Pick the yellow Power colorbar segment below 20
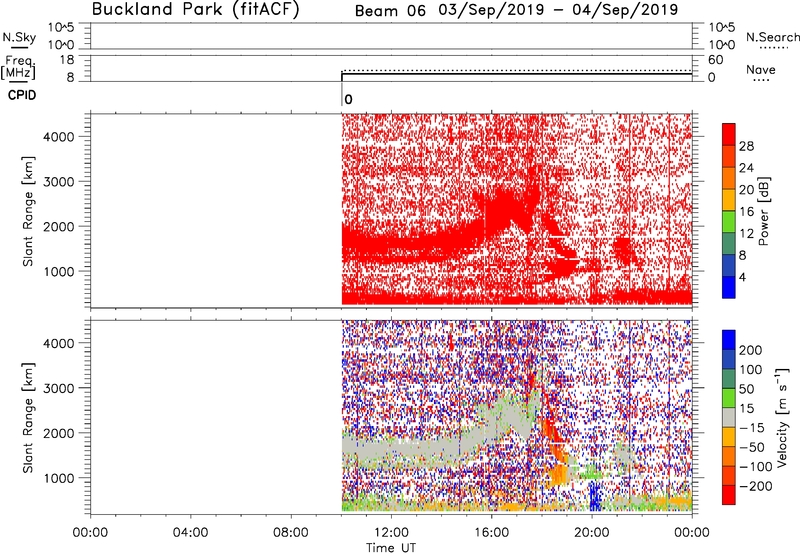 click(x=729, y=200)
